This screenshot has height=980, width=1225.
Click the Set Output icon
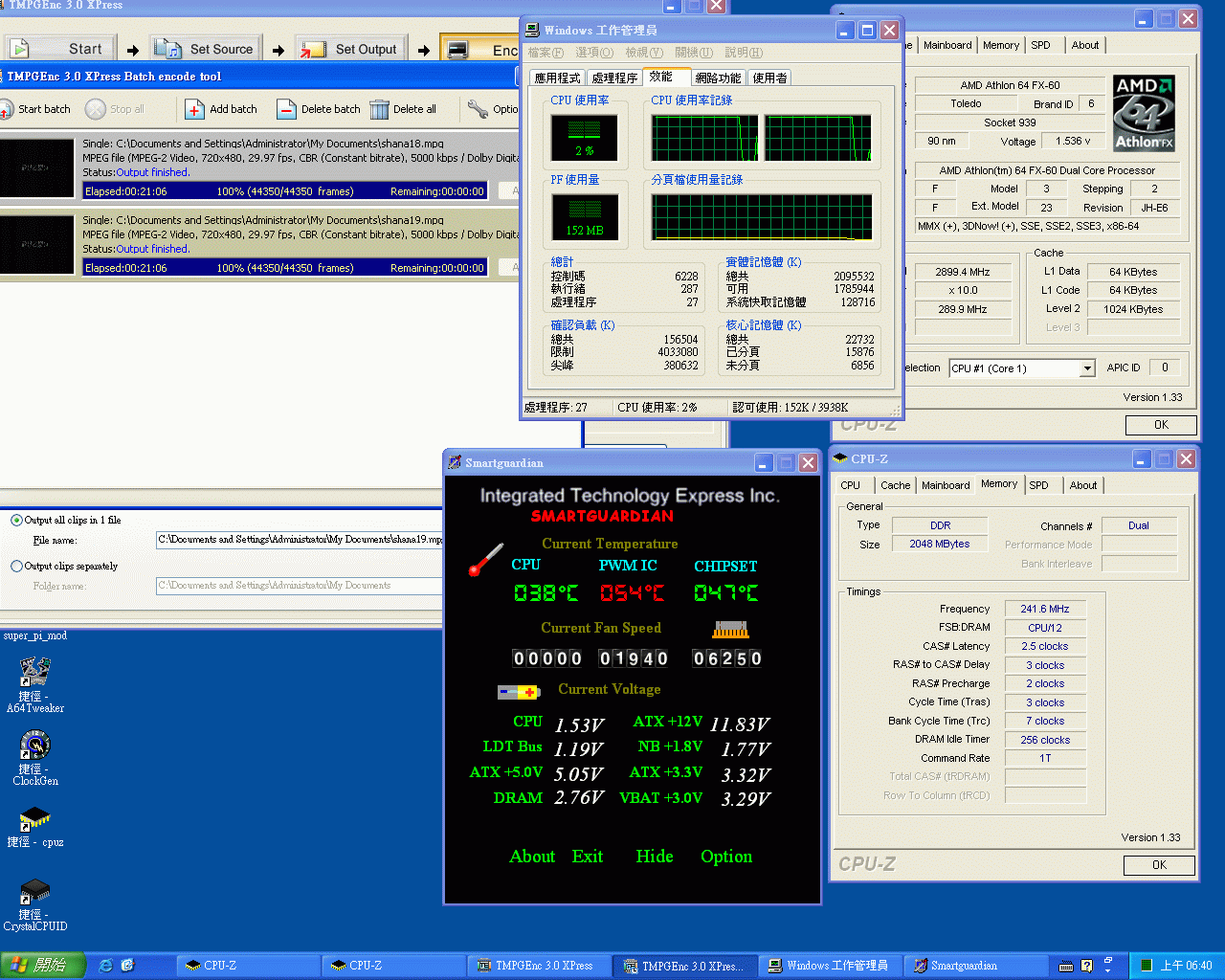[312, 49]
